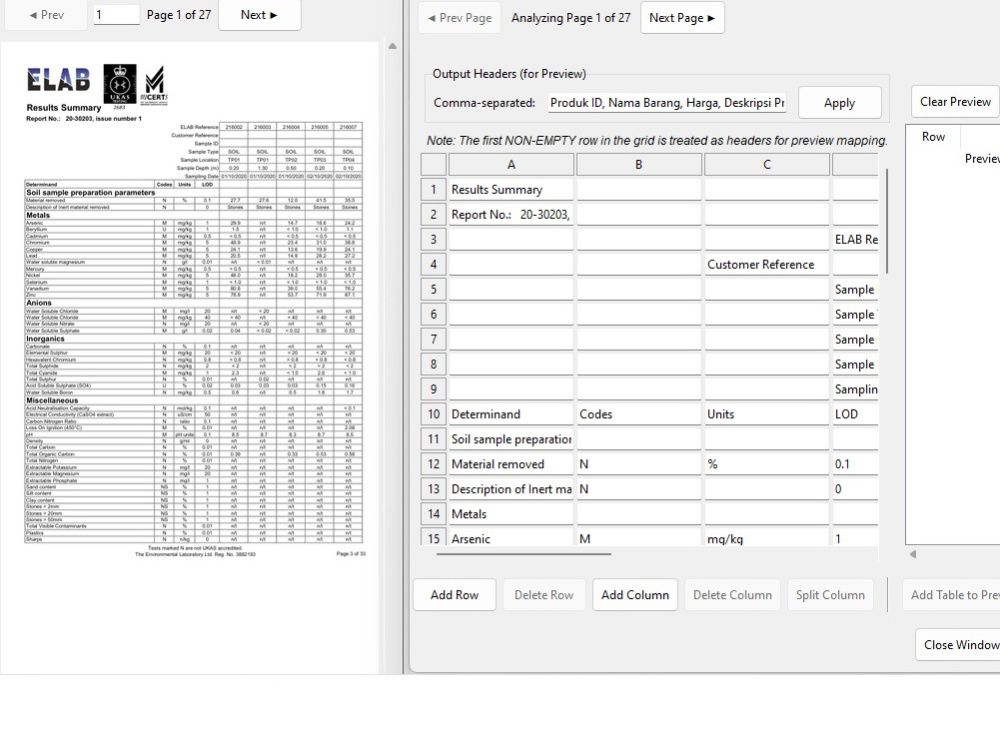Image resolution: width=1000 pixels, height=749 pixels.
Task: Click the Delete Column button
Action: click(732, 595)
